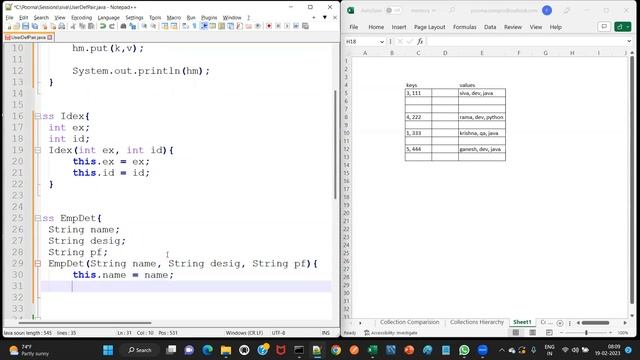Close the UserDefPair.java tab with its X

pos(50,37)
